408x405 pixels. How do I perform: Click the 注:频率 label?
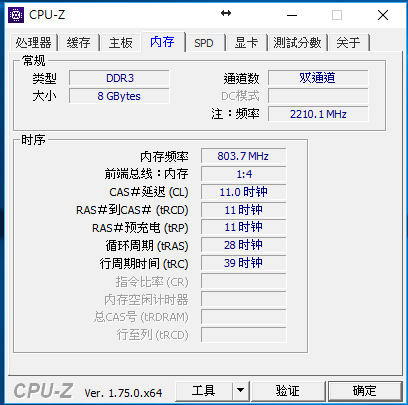[x=235, y=114]
